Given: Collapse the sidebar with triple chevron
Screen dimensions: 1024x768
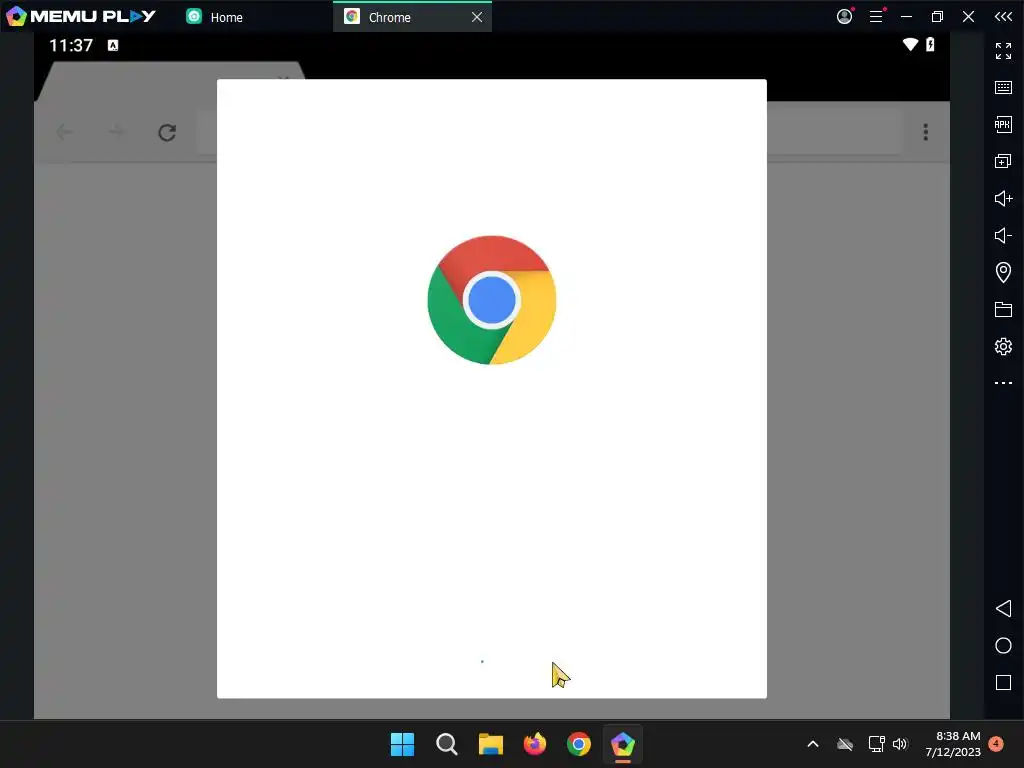Looking at the screenshot, I should click(x=1003, y=16).
